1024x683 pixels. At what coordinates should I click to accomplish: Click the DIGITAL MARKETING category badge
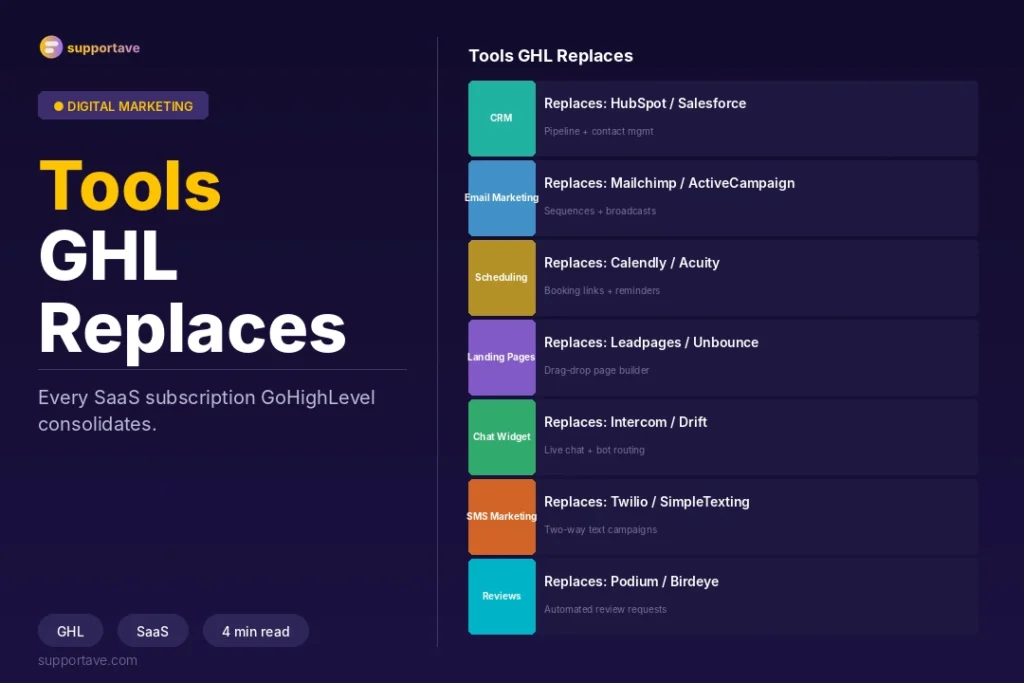pos(123,106)
